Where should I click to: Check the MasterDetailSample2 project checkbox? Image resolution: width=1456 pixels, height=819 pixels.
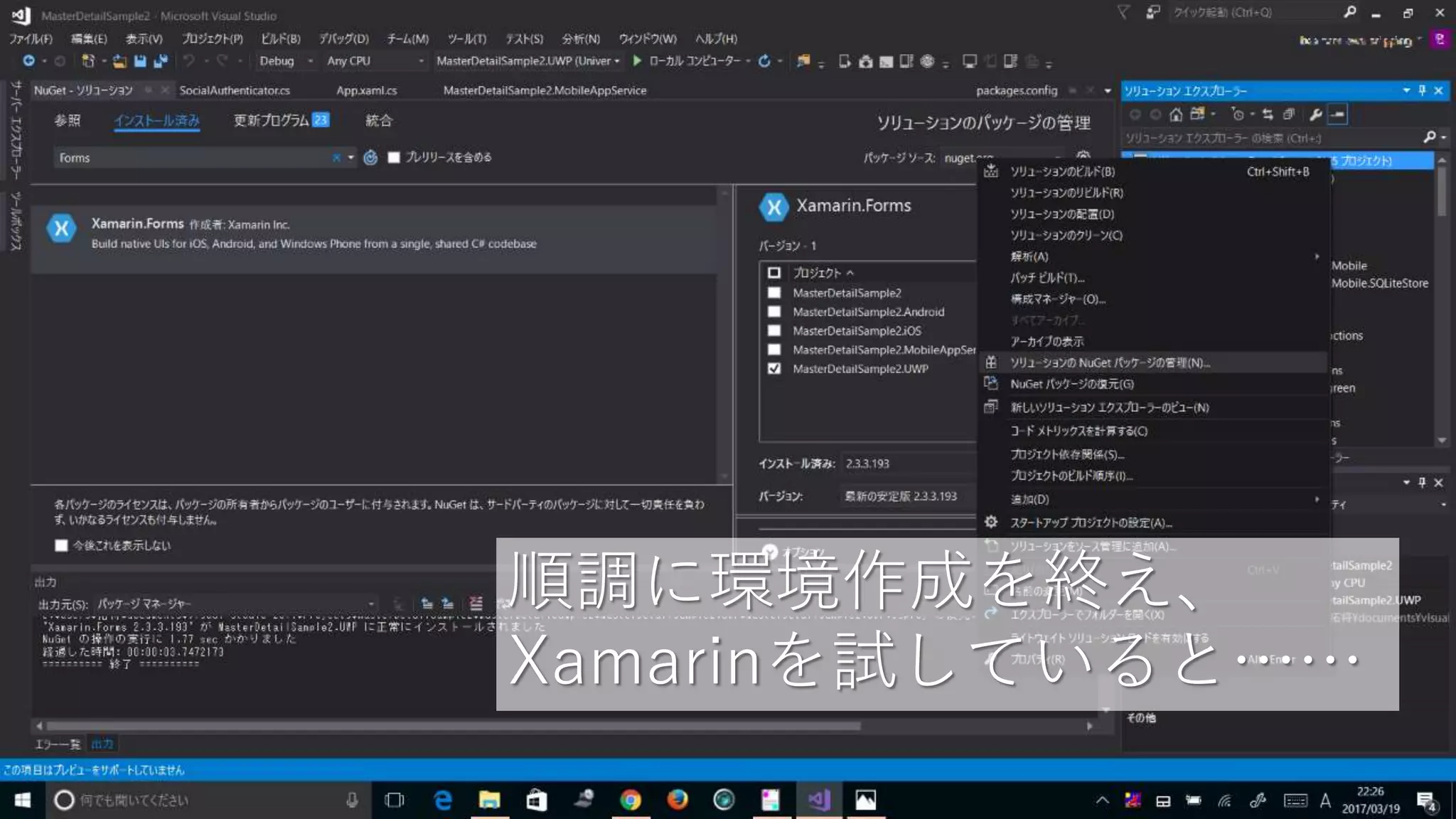[x=774, y=293]
